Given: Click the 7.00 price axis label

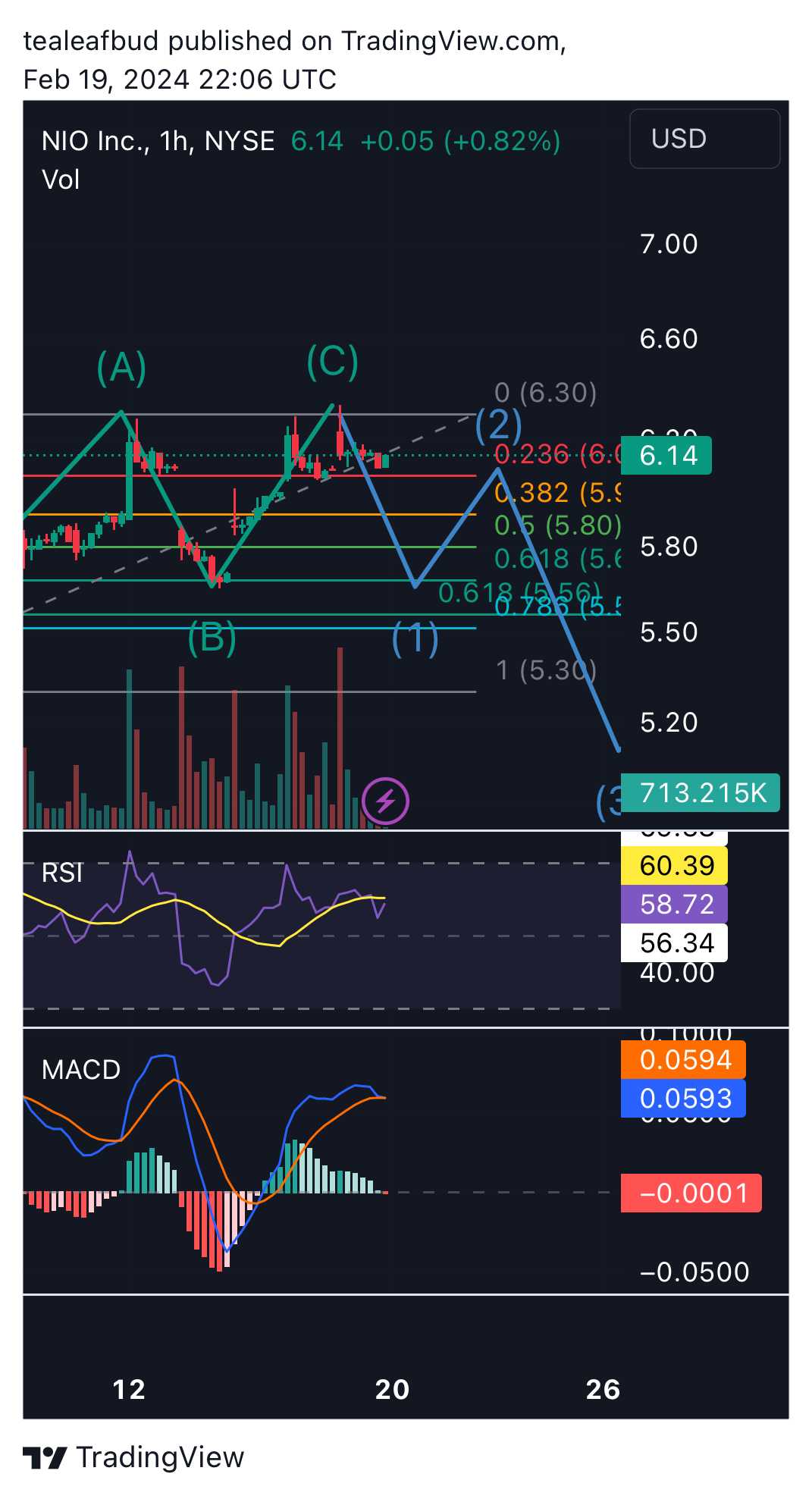Looking at the screenshot, I should tap(669, 244).
